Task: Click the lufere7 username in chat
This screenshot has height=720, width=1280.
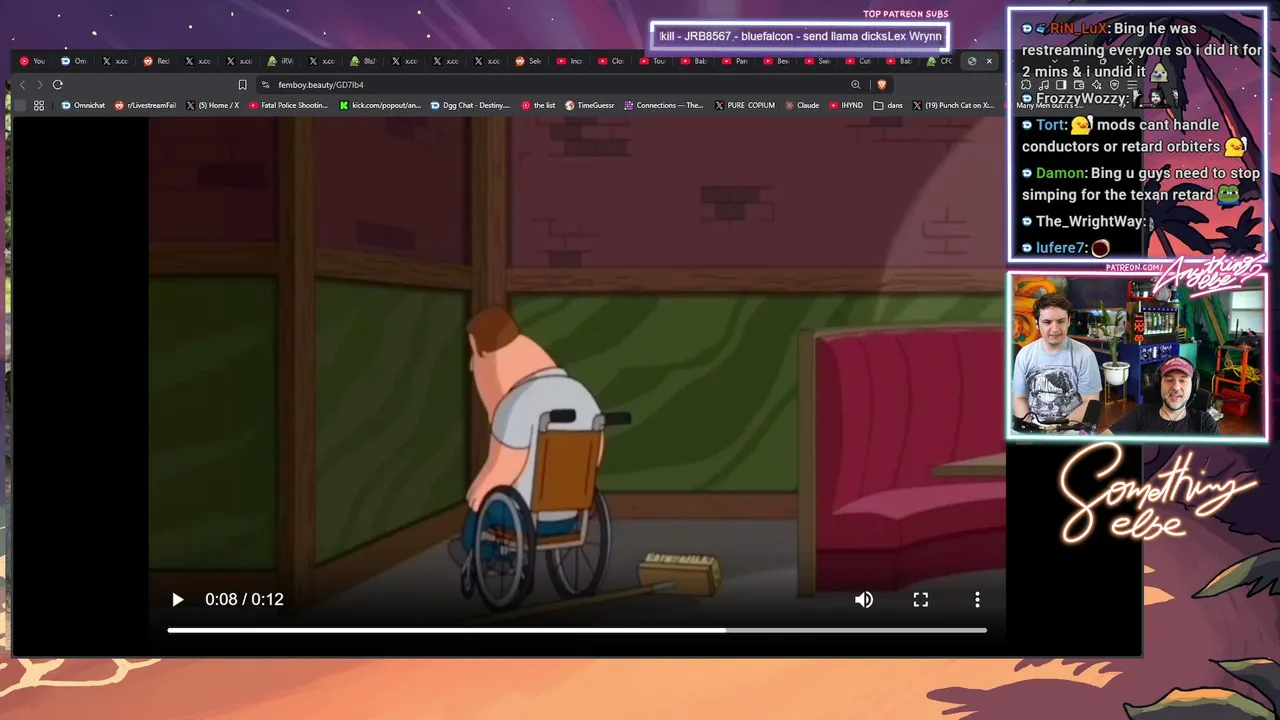Action: coord(1061,248)
